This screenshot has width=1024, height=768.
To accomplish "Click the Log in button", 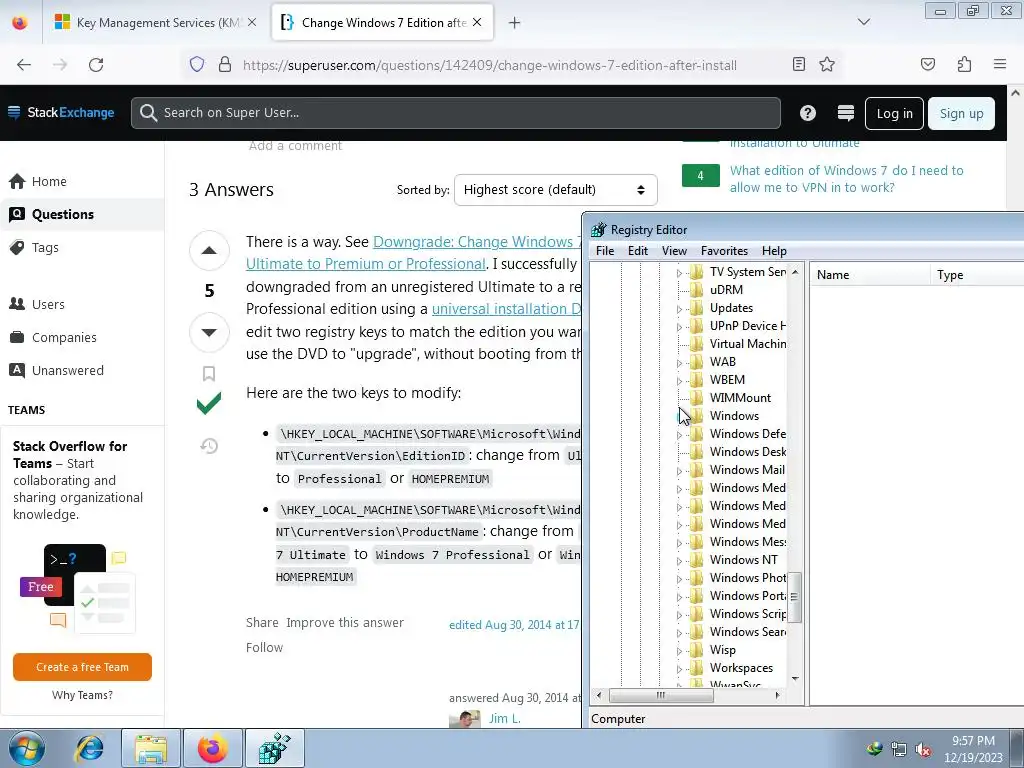I will coord(894,114).
